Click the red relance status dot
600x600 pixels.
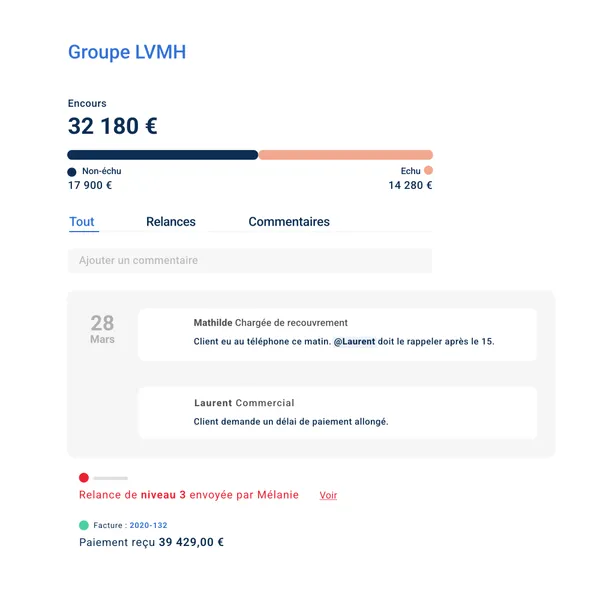click(x=84, y=478)
